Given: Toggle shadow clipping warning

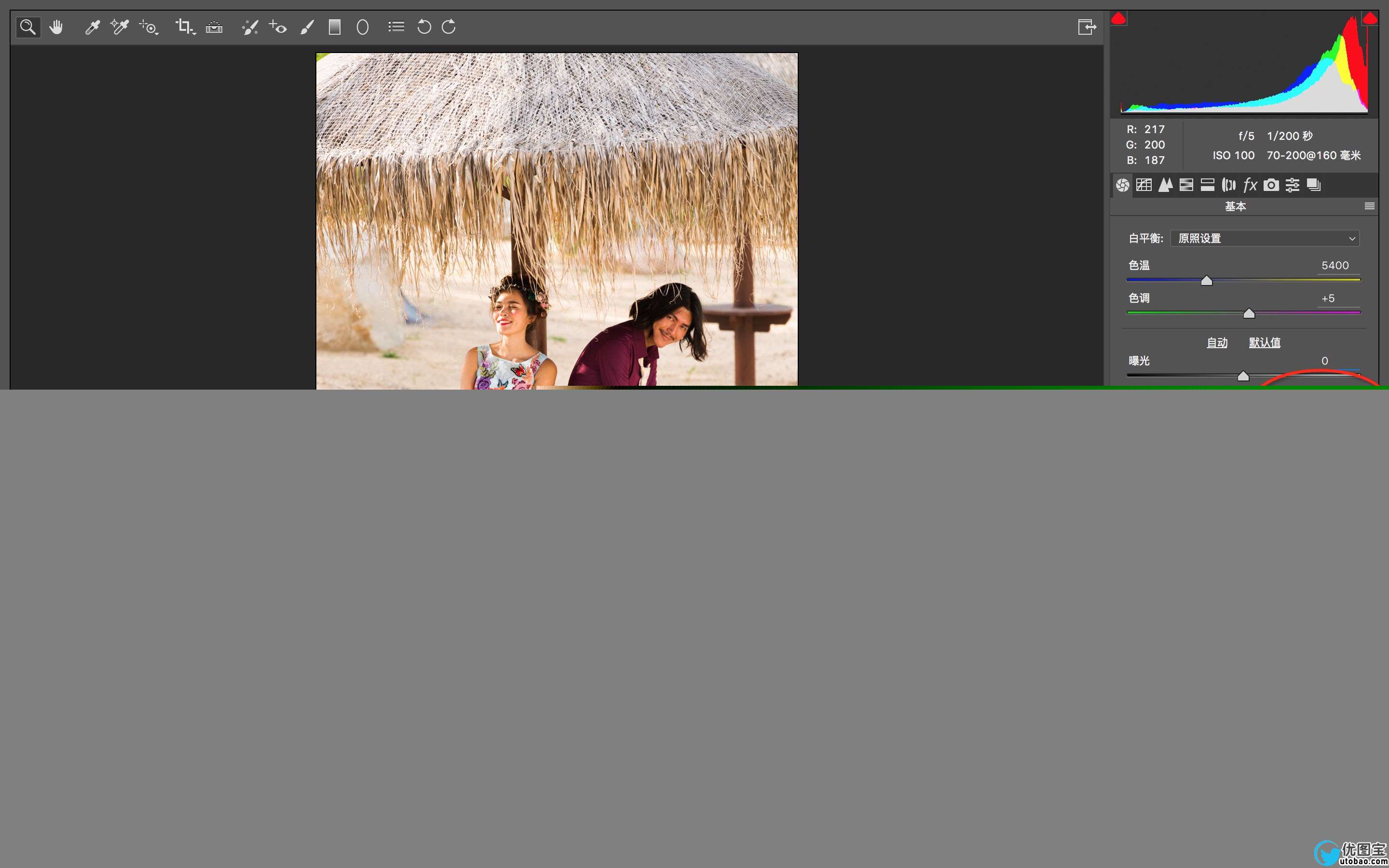Looking at the screenshot, I should 1118,18.
